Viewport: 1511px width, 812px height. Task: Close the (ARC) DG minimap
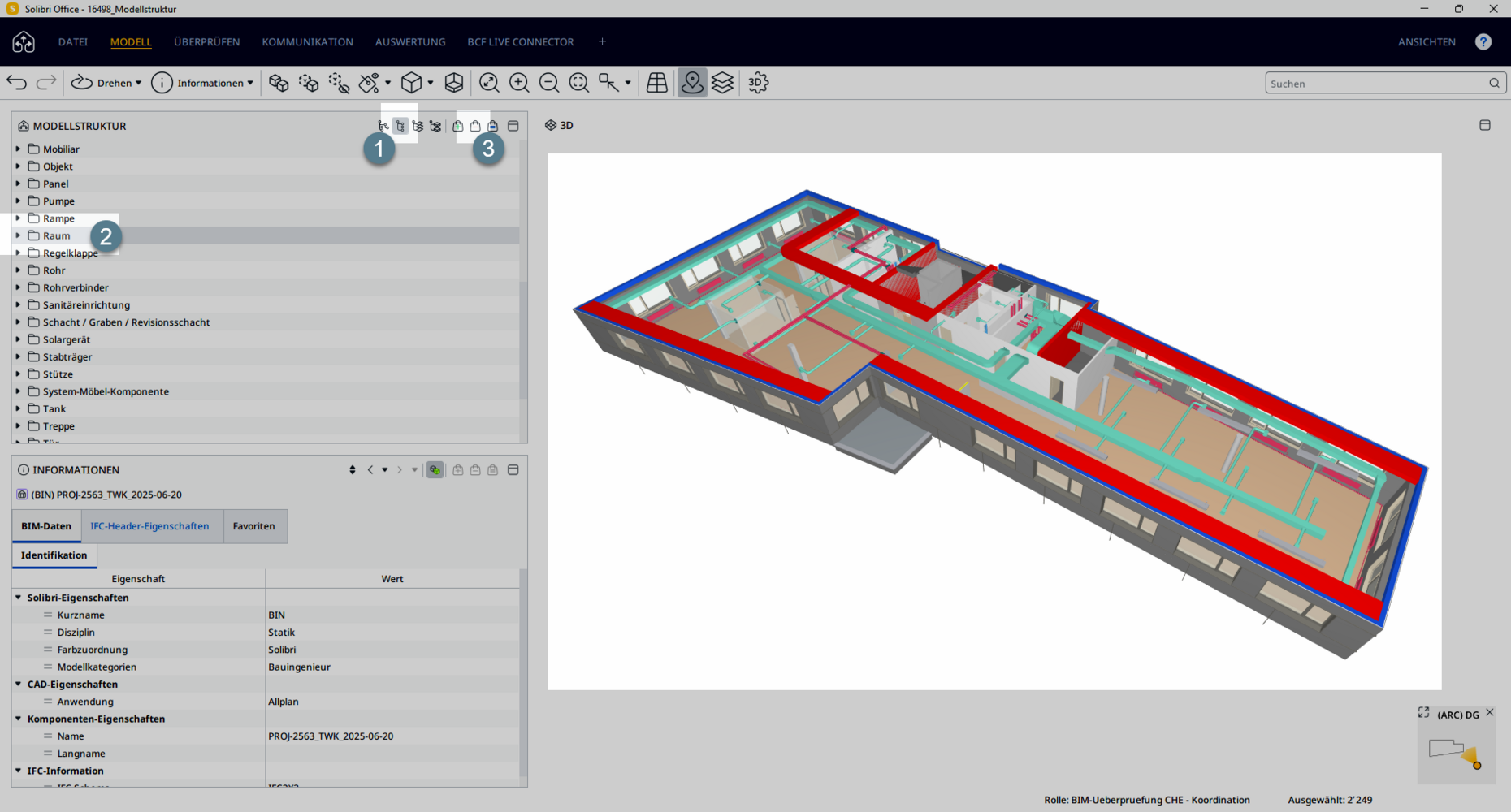point(1490,712)
